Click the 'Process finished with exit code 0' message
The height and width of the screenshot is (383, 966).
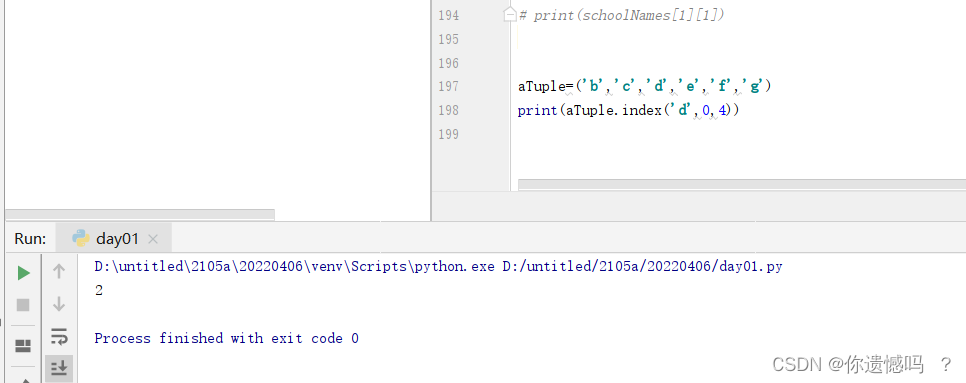point(227,338)
